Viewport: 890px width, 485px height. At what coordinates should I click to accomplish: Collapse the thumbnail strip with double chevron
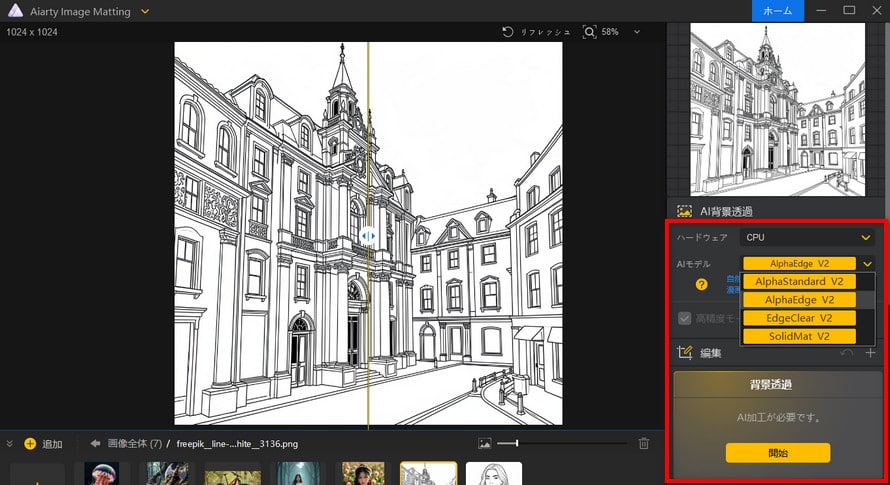[x=10, y=444]
